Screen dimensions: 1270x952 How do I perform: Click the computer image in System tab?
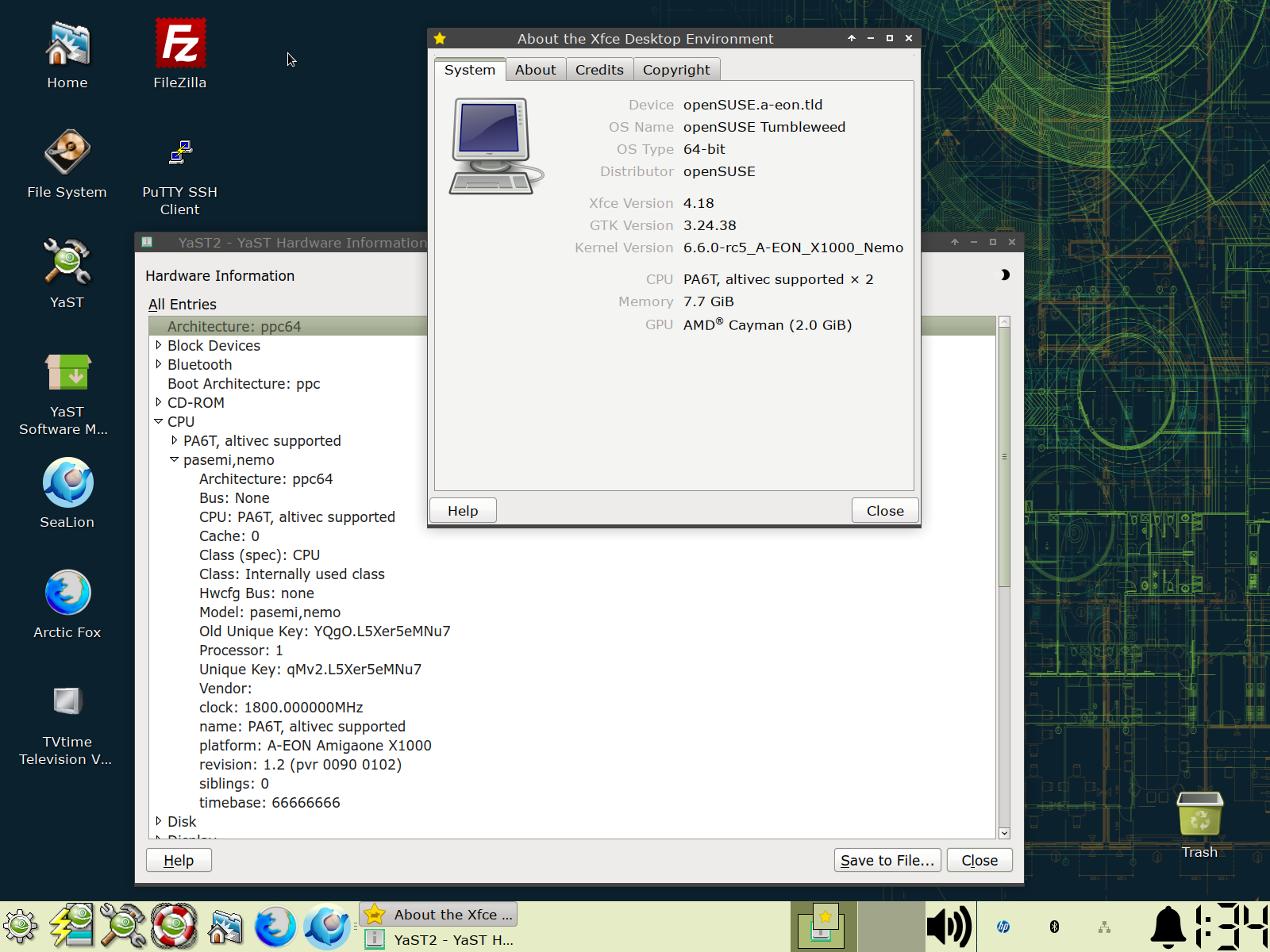tap(496, 146)
